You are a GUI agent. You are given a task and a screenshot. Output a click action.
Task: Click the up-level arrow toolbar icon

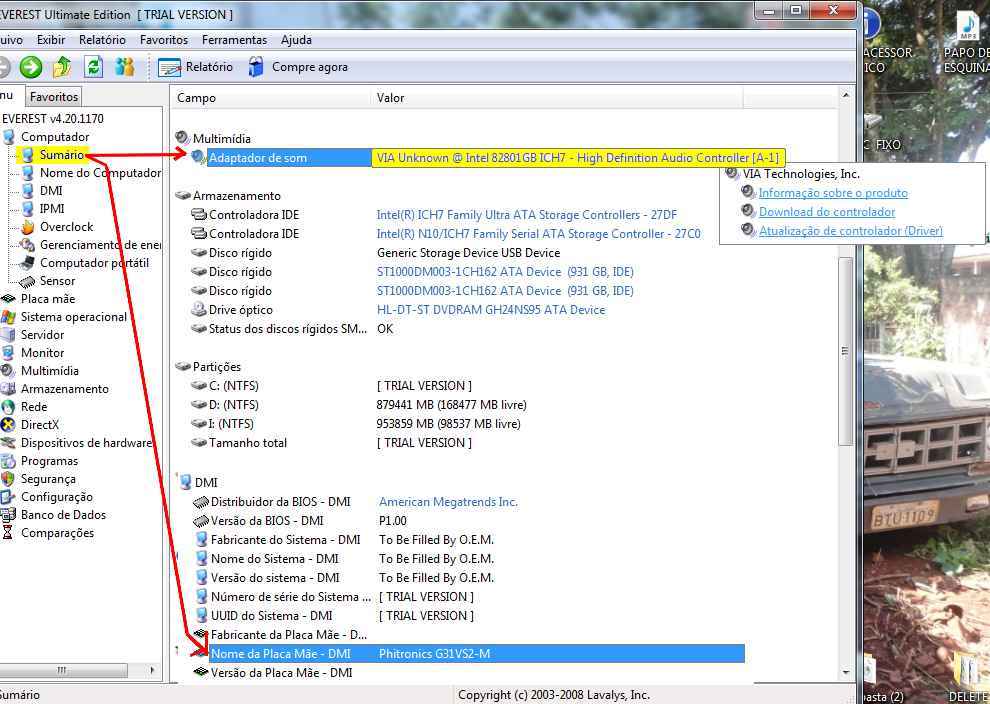(62, 67)
